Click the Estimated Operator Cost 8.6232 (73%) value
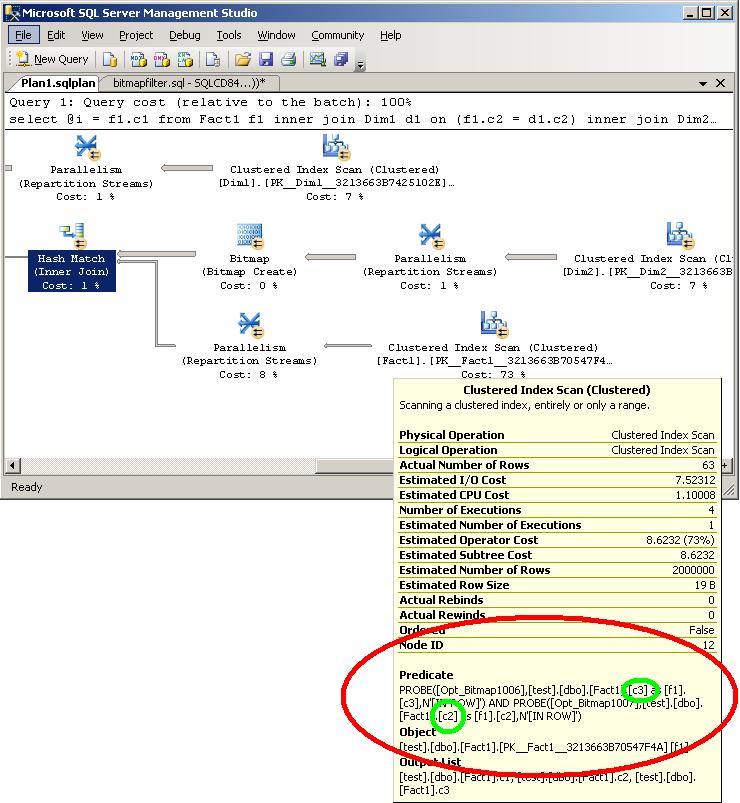Viewport: 740px width, 803px height. click(680, 540)
